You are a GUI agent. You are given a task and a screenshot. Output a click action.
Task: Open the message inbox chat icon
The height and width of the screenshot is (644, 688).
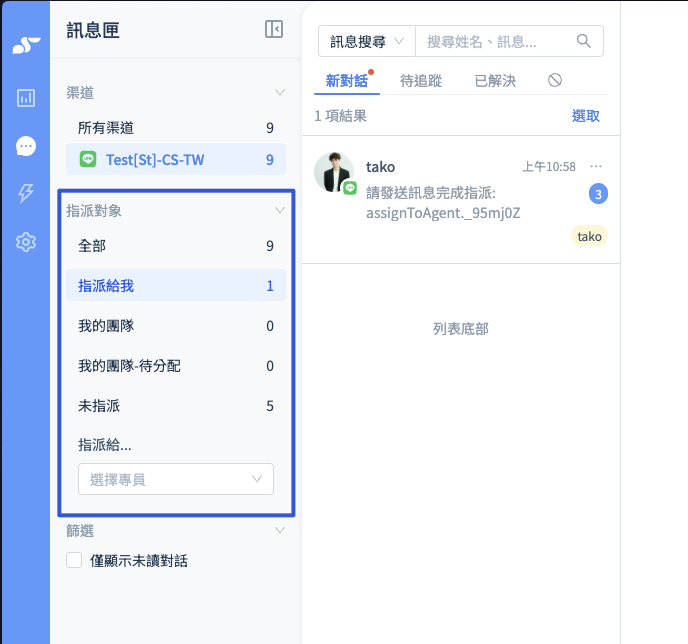point(26,146)
